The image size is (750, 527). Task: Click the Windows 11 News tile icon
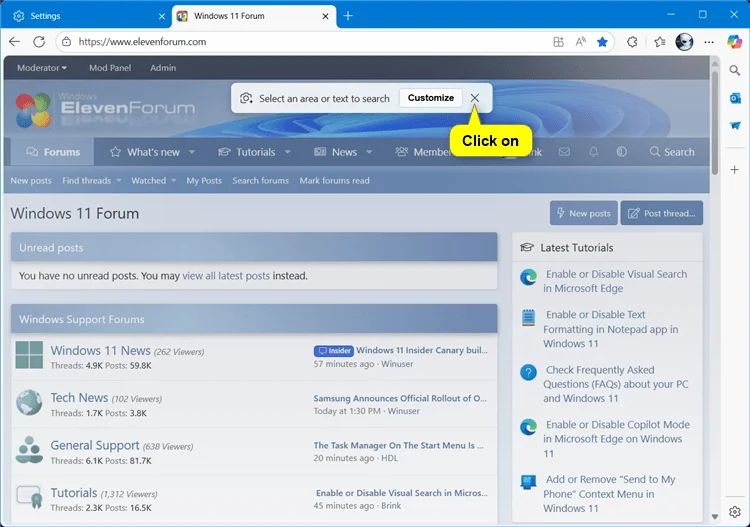pos(29,355)
